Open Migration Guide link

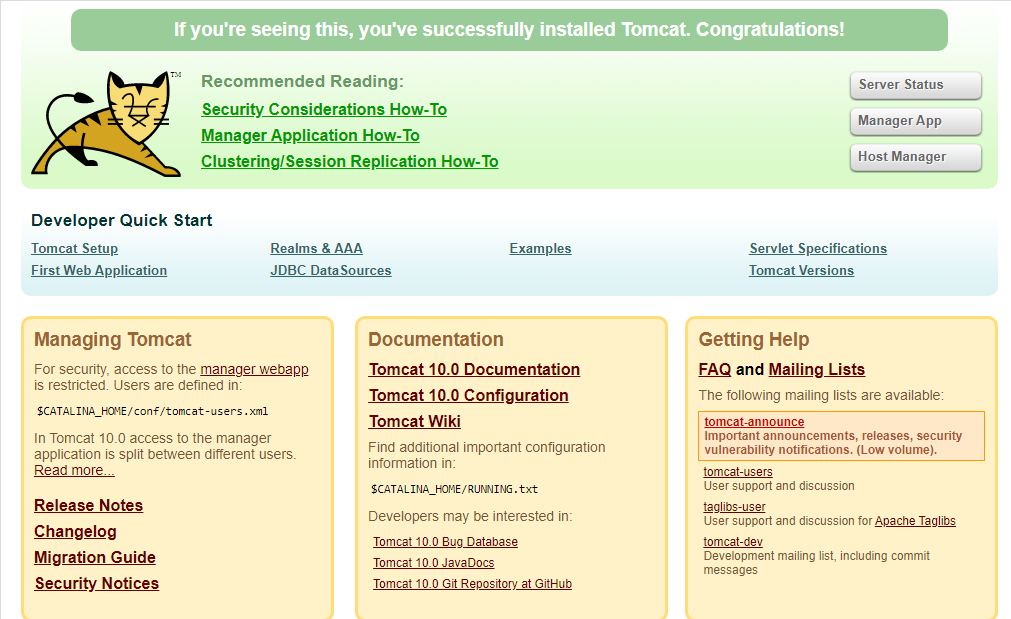(95, 557)
